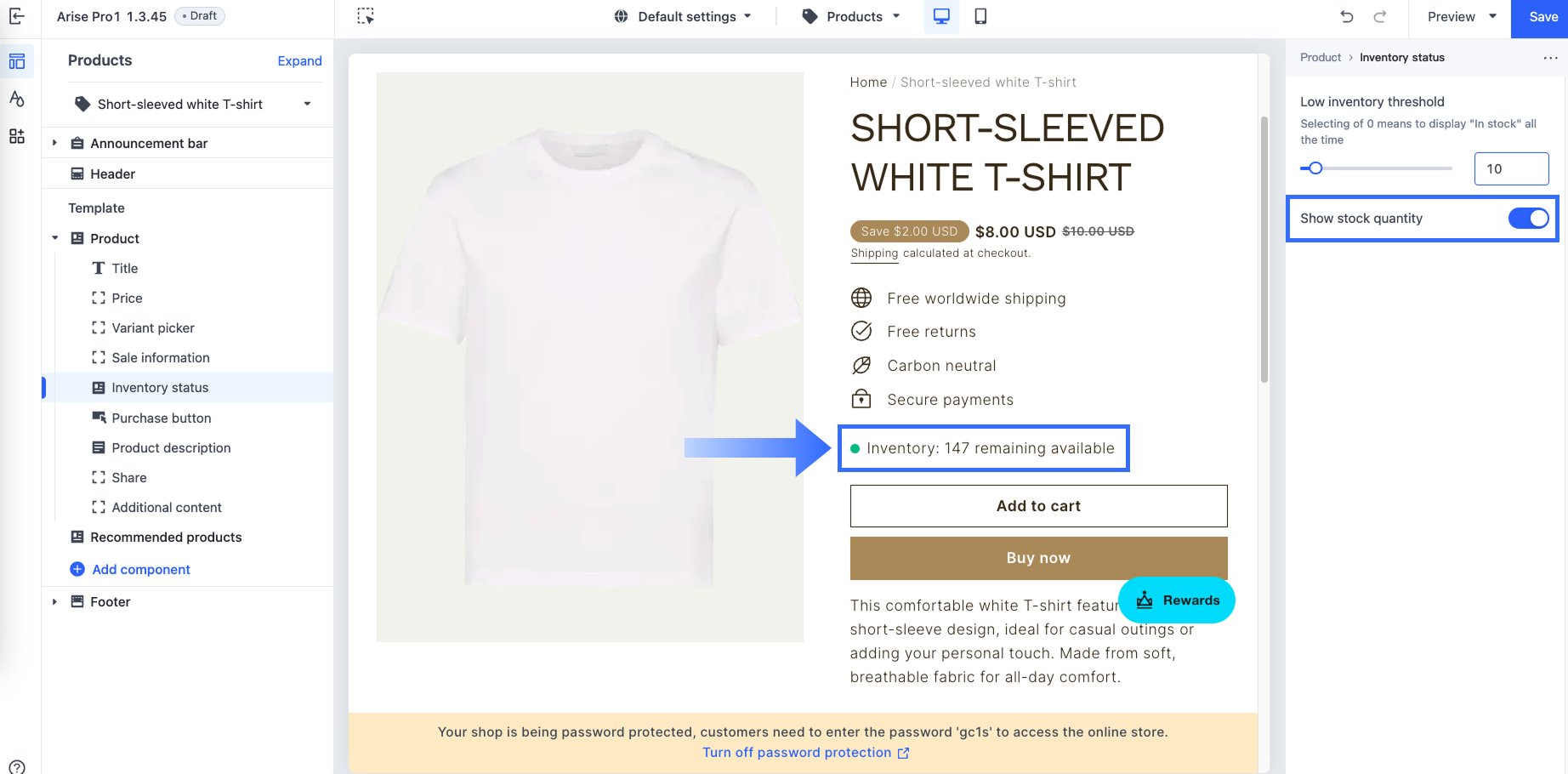Open the Default settings dropdown
The height and width of the screenshot is (774, 1568).
click(x=684, y=16)
